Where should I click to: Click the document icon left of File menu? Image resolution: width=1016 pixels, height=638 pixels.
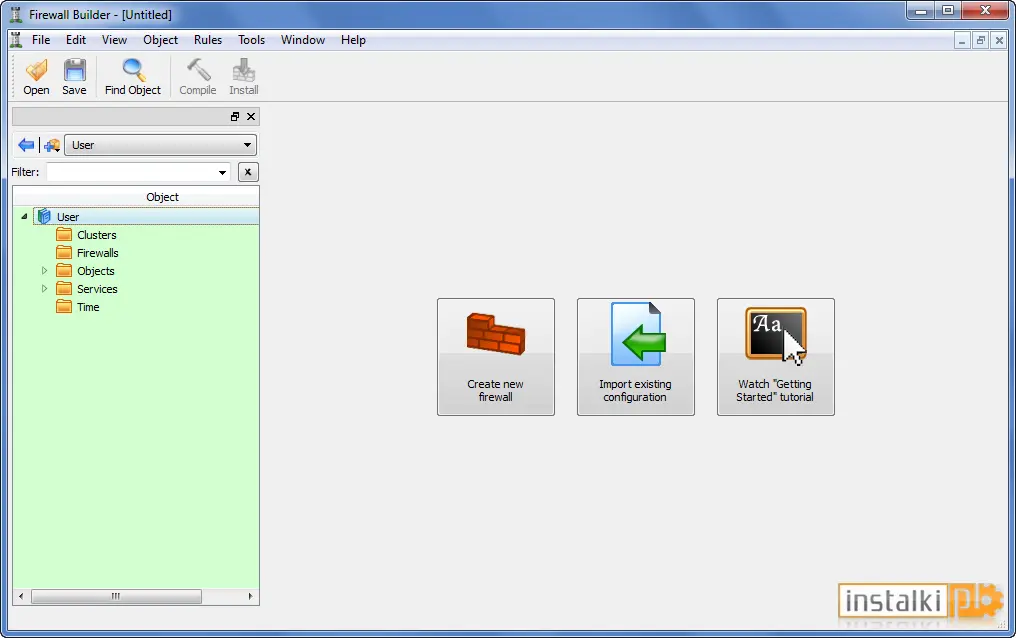pyautogui.click(x=16, y=40)
